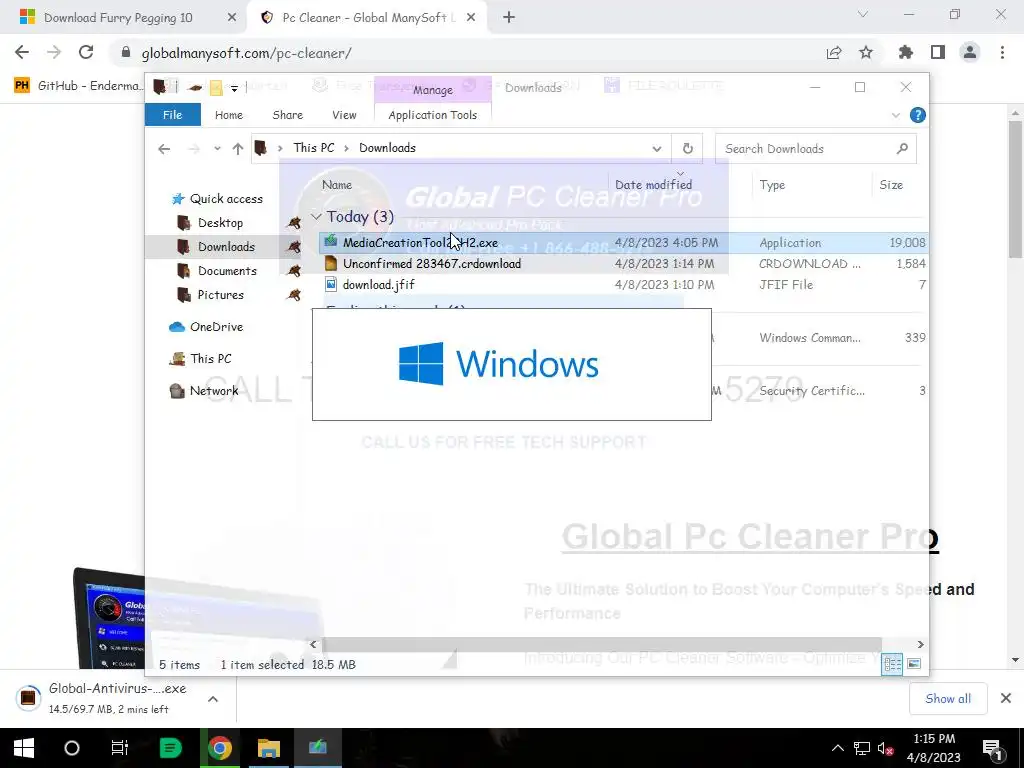This screenshot has width=1024, height=768.
Task: Switch to large icons view
Action: tap(914, 664)
